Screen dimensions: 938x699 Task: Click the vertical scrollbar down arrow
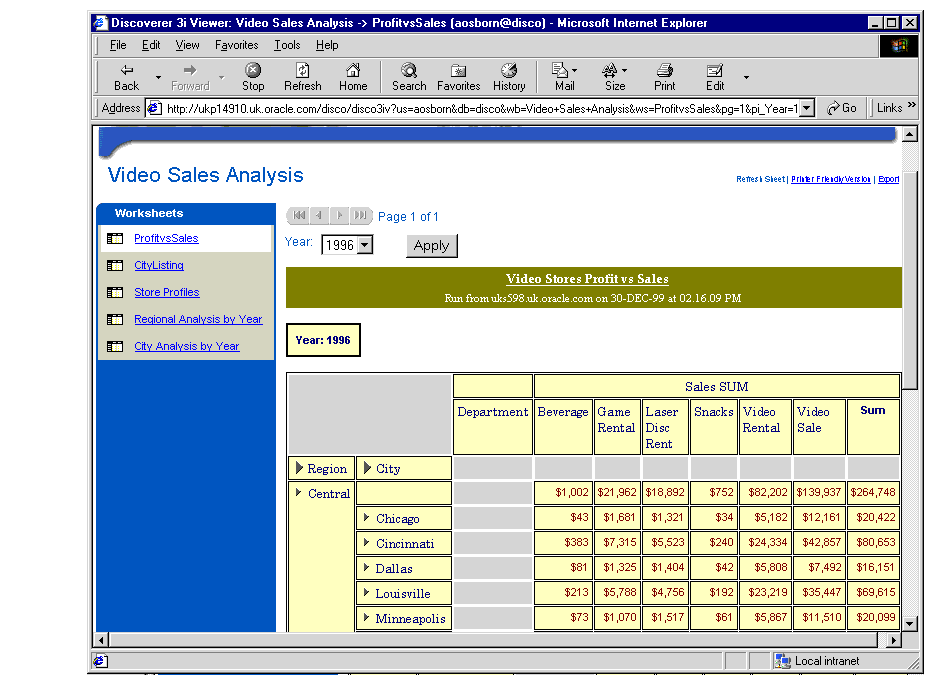pos(909,623)
